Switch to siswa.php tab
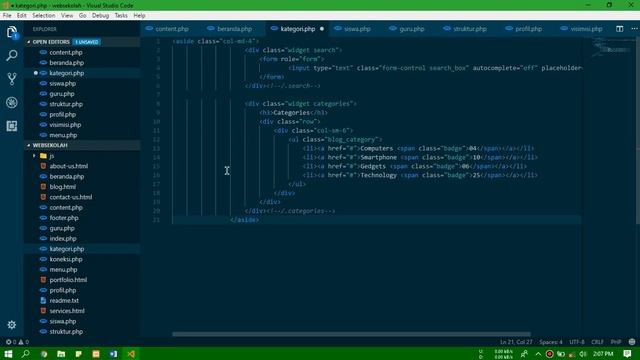The width and height of the screenshot is (640, 360). point(357,29)
